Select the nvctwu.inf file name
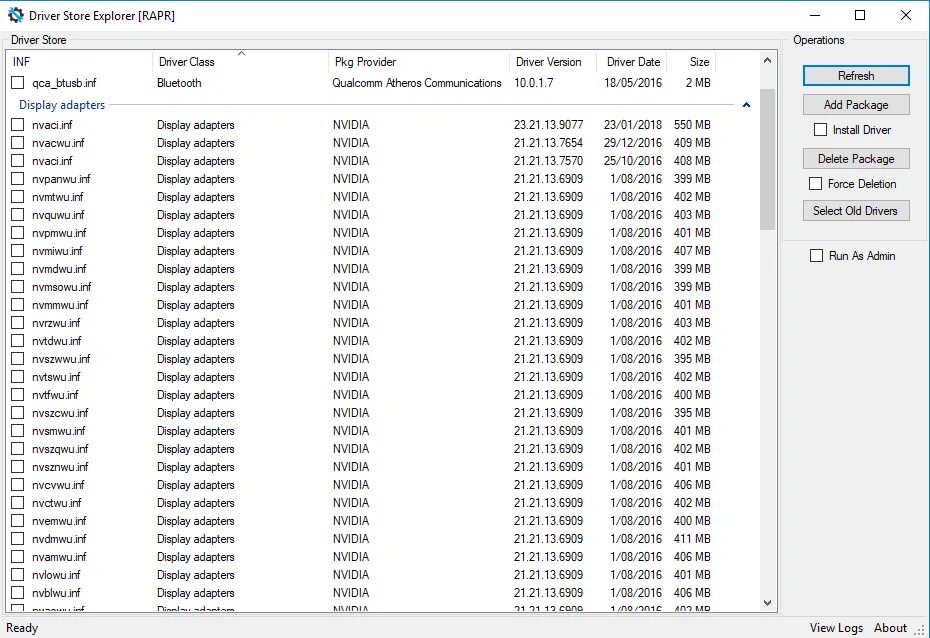Screen dimensions: 930x638 pyautogui.click(x=57, y=503)
